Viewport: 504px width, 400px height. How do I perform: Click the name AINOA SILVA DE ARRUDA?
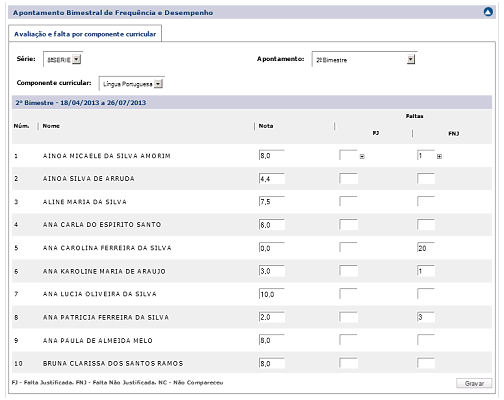89,179
